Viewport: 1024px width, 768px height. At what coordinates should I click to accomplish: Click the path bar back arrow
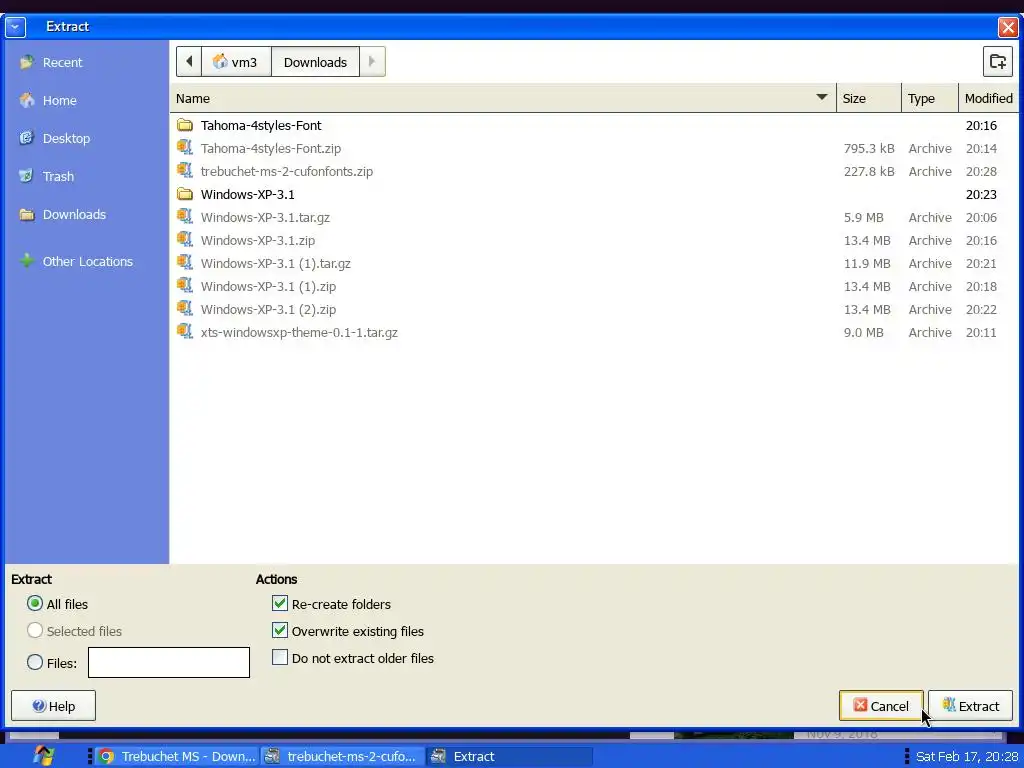click(x=189, y=61)
